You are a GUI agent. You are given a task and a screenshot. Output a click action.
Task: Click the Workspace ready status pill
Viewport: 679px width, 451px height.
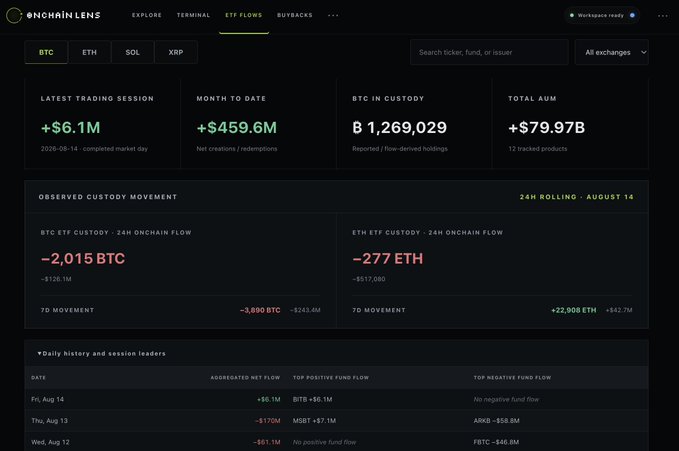pos(602,15)
